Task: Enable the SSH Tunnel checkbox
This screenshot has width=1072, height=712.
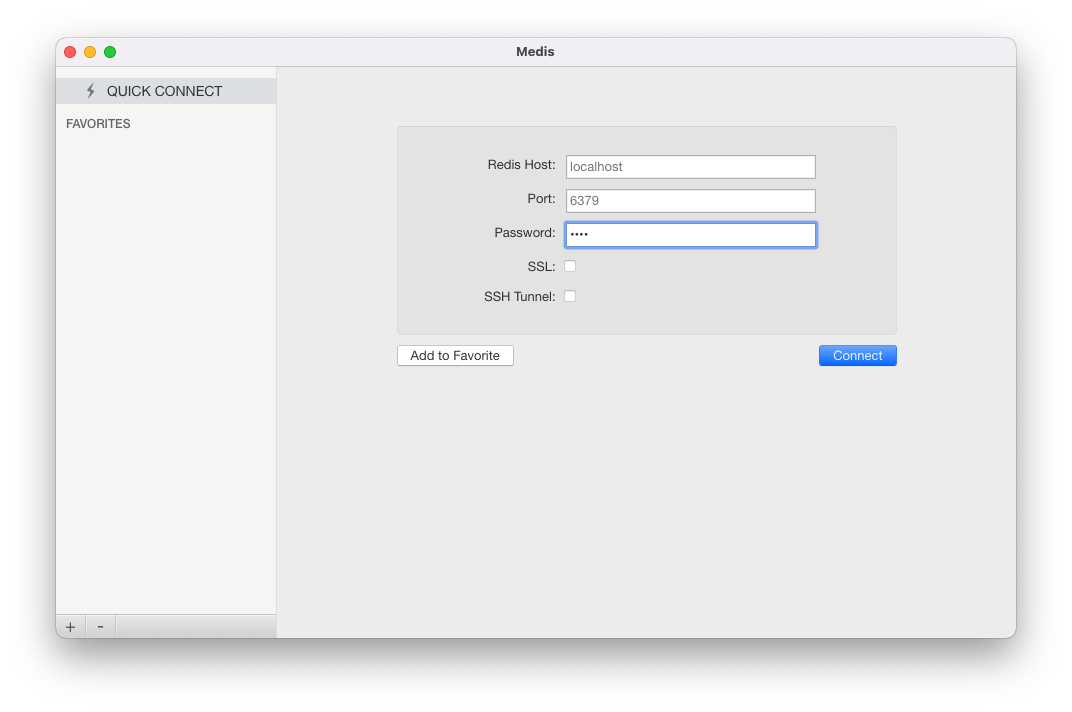Action: click(x=570, y=296)
